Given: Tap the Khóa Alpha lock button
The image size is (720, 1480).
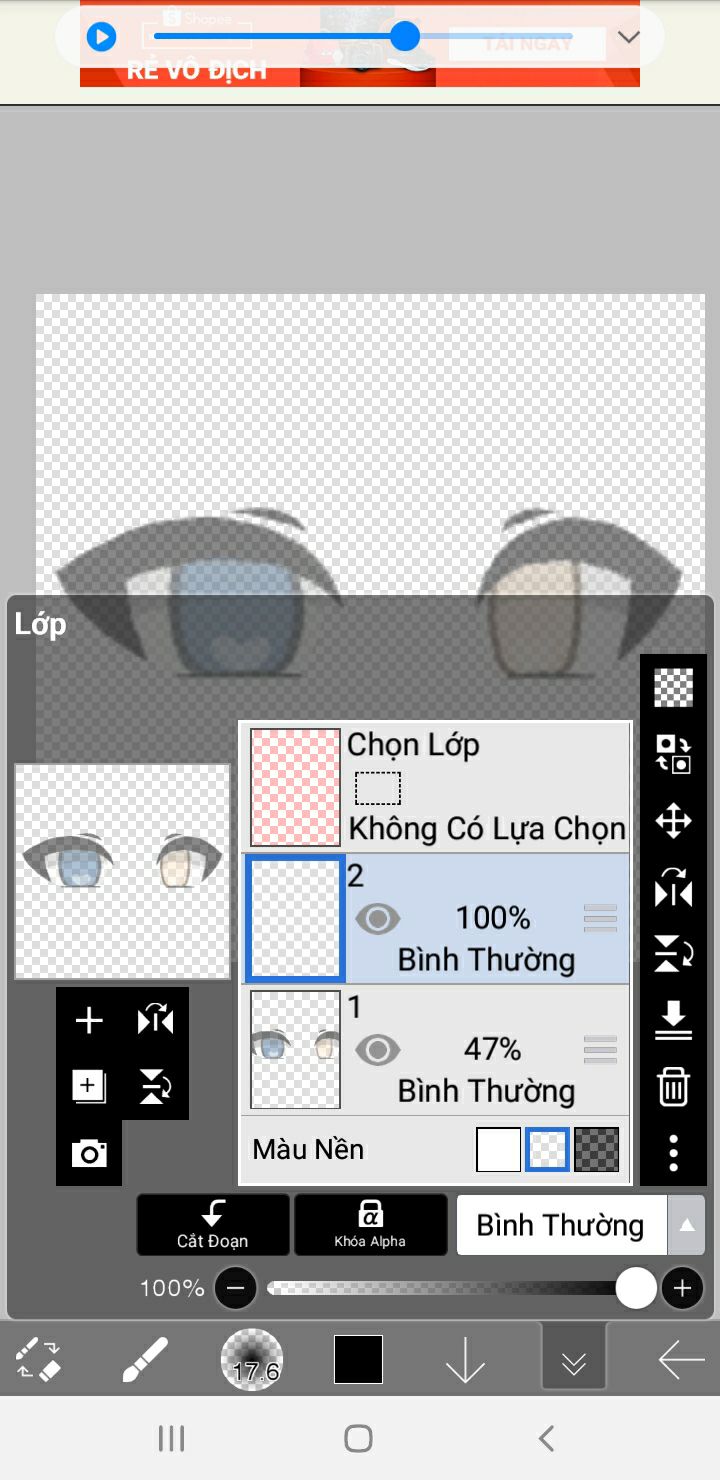Looking at the screenshot, I should click(370, 1225).
